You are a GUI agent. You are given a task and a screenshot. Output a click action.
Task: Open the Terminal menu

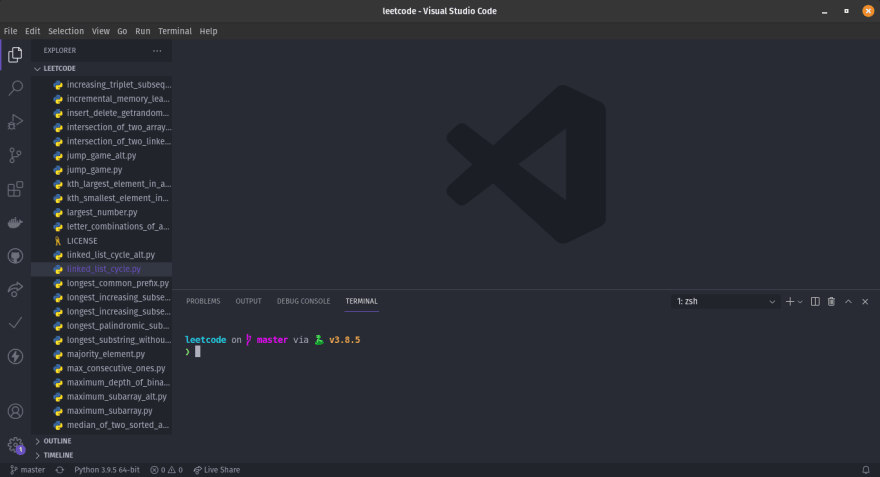pos(175,31)
